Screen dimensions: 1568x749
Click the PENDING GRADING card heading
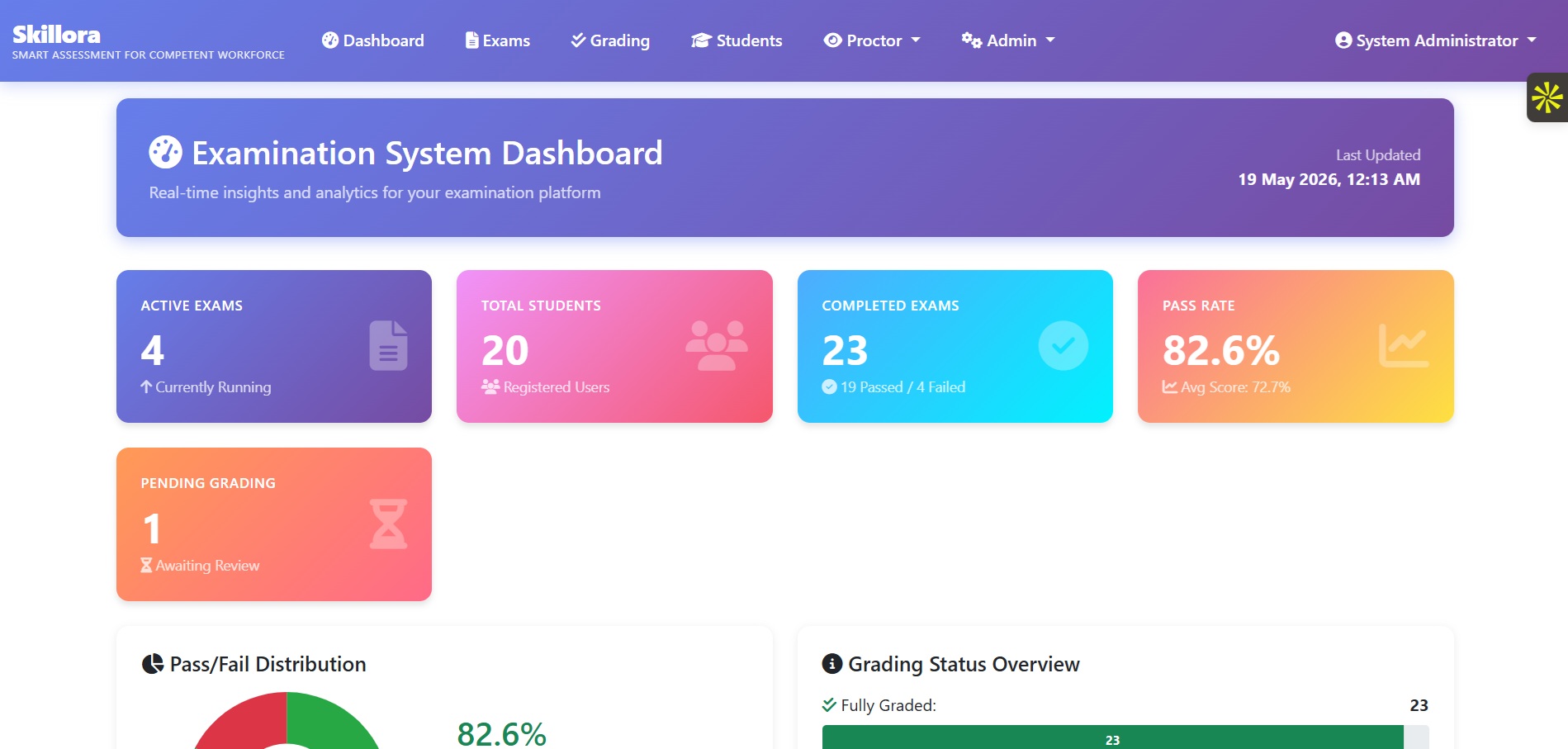pos(208,483)
